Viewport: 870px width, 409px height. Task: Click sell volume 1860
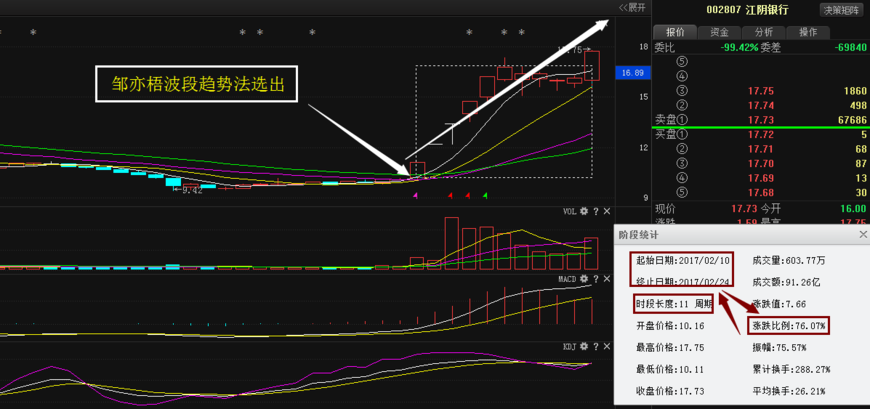click(x=855, y=91)
